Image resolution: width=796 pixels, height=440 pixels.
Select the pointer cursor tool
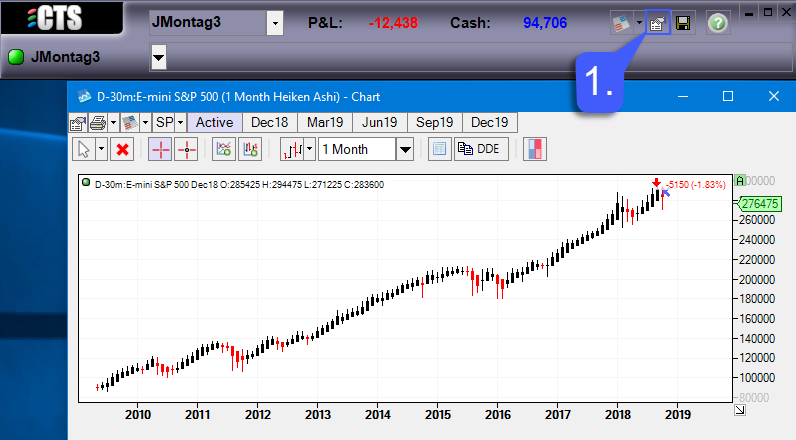(84, 150)
